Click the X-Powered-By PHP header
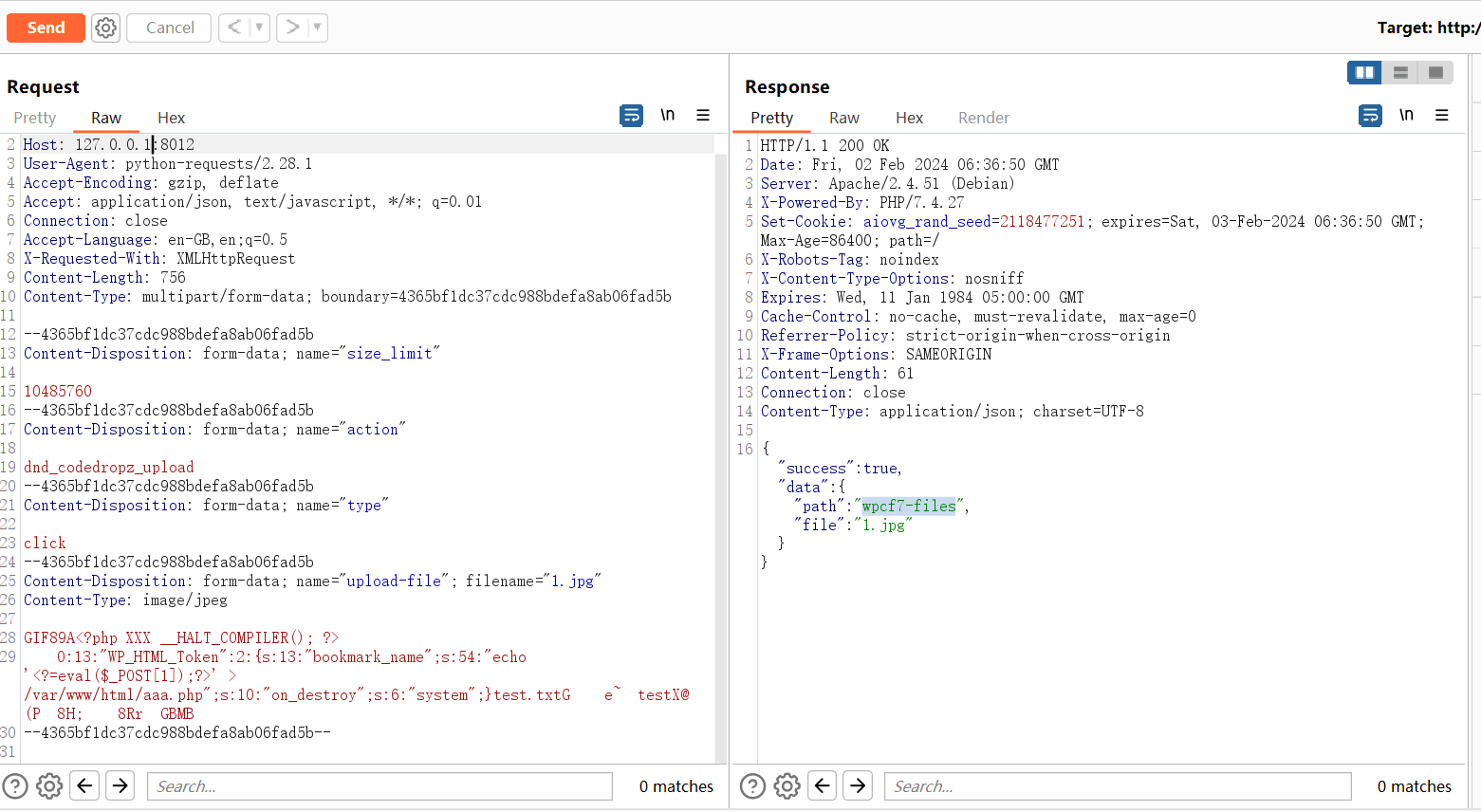The height and width of the screenshot is (812, 1481). pyautogui.click(x=861, y=202)
